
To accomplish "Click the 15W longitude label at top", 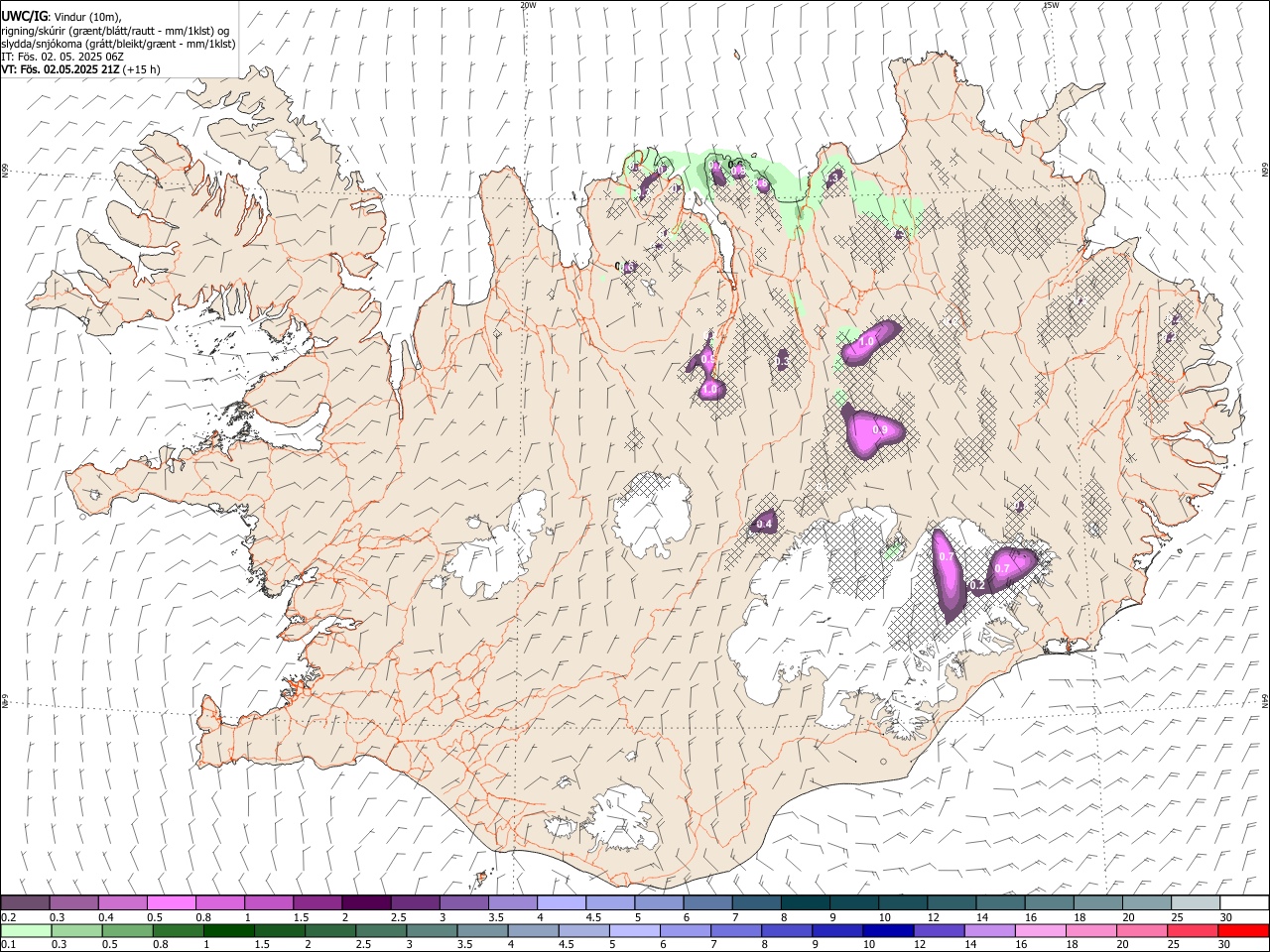I will tap(1051, 5).
